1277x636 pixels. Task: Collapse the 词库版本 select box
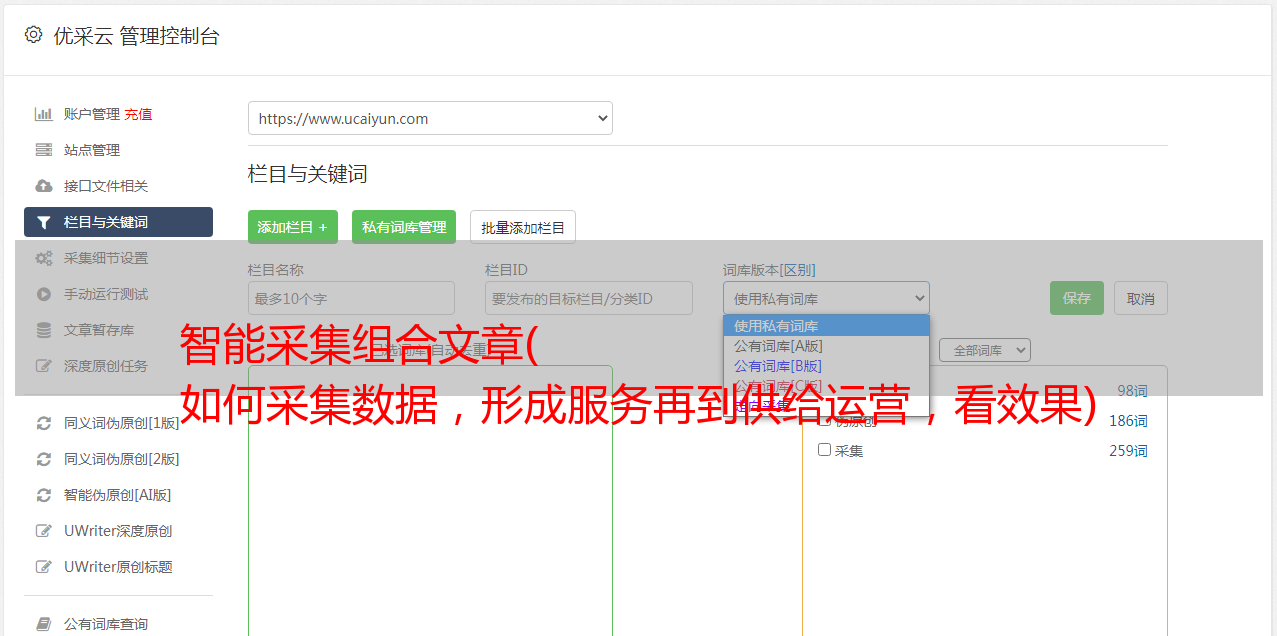[x=826, y=298]
